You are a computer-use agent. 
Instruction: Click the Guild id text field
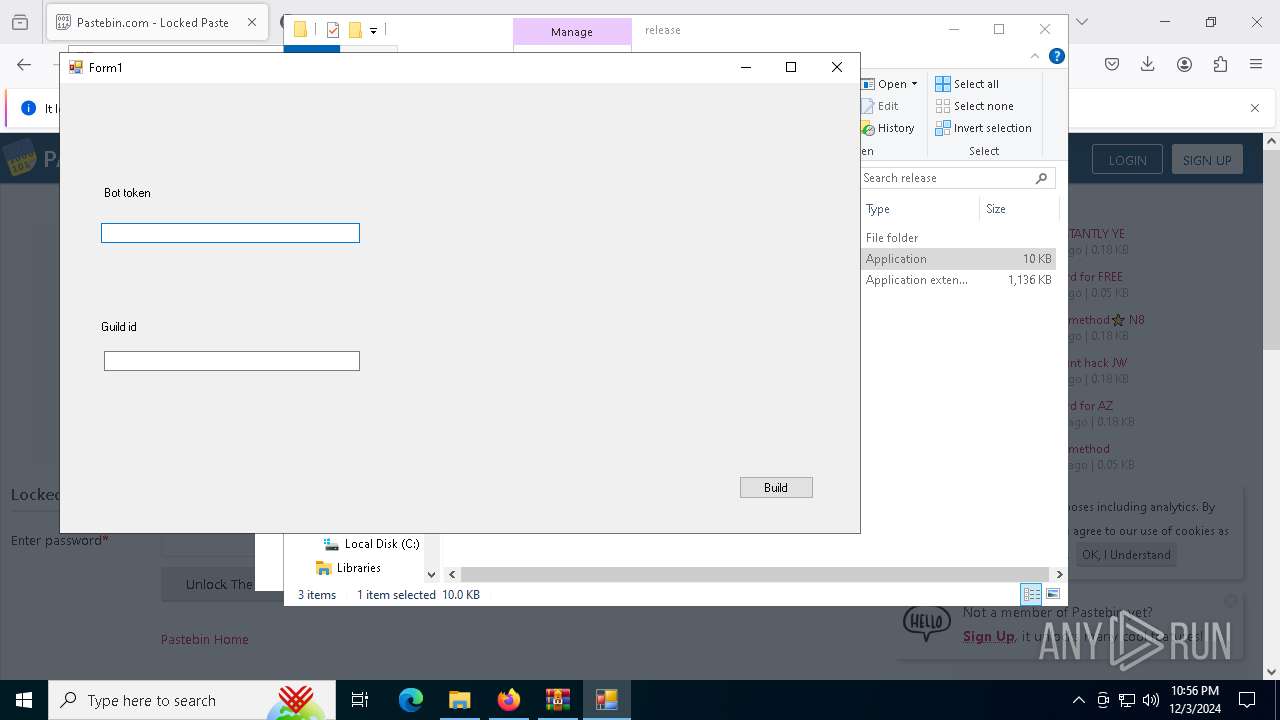click(x=232, y=361)
